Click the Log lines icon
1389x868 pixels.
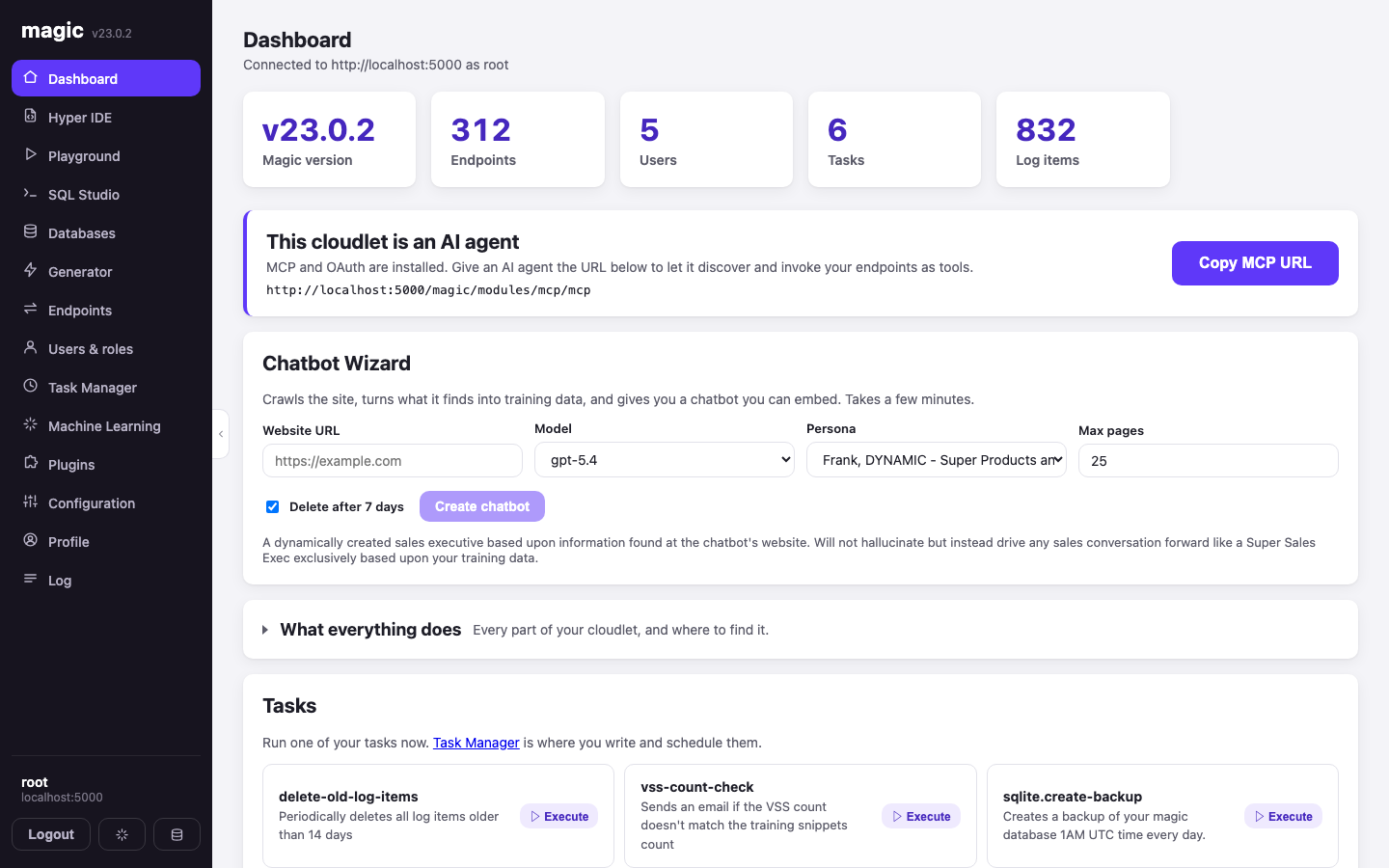coord(31,580)
